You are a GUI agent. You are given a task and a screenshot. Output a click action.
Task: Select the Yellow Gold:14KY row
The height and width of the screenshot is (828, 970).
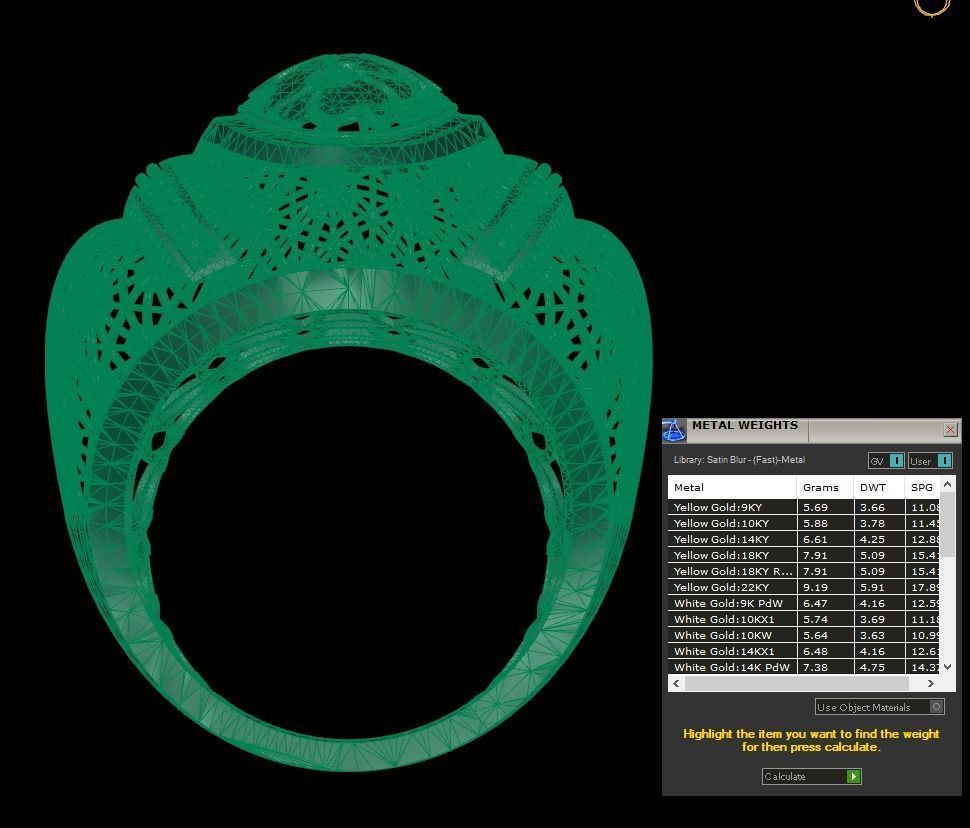[804, 539]
